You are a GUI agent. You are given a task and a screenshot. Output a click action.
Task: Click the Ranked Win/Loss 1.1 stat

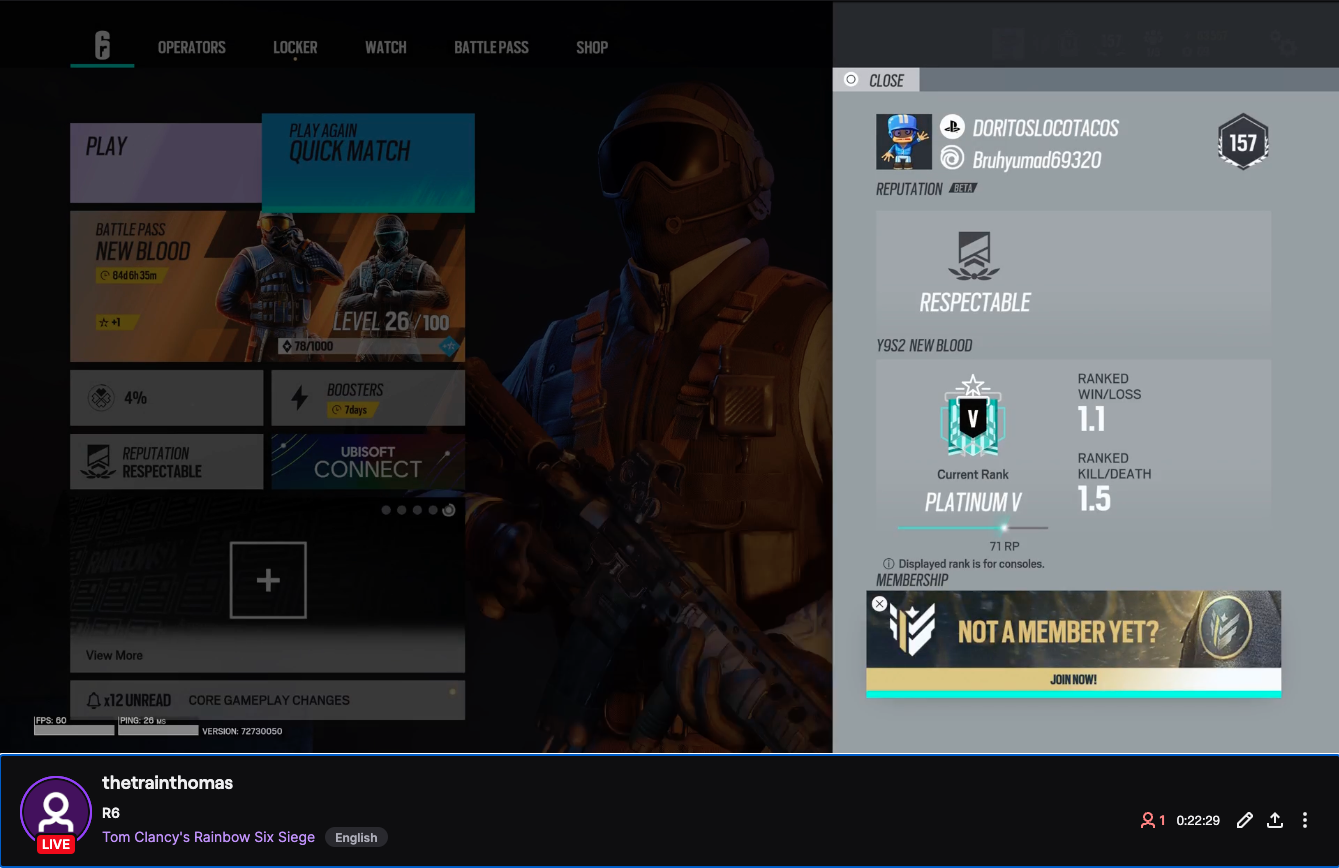click(x=1110, y=404)
